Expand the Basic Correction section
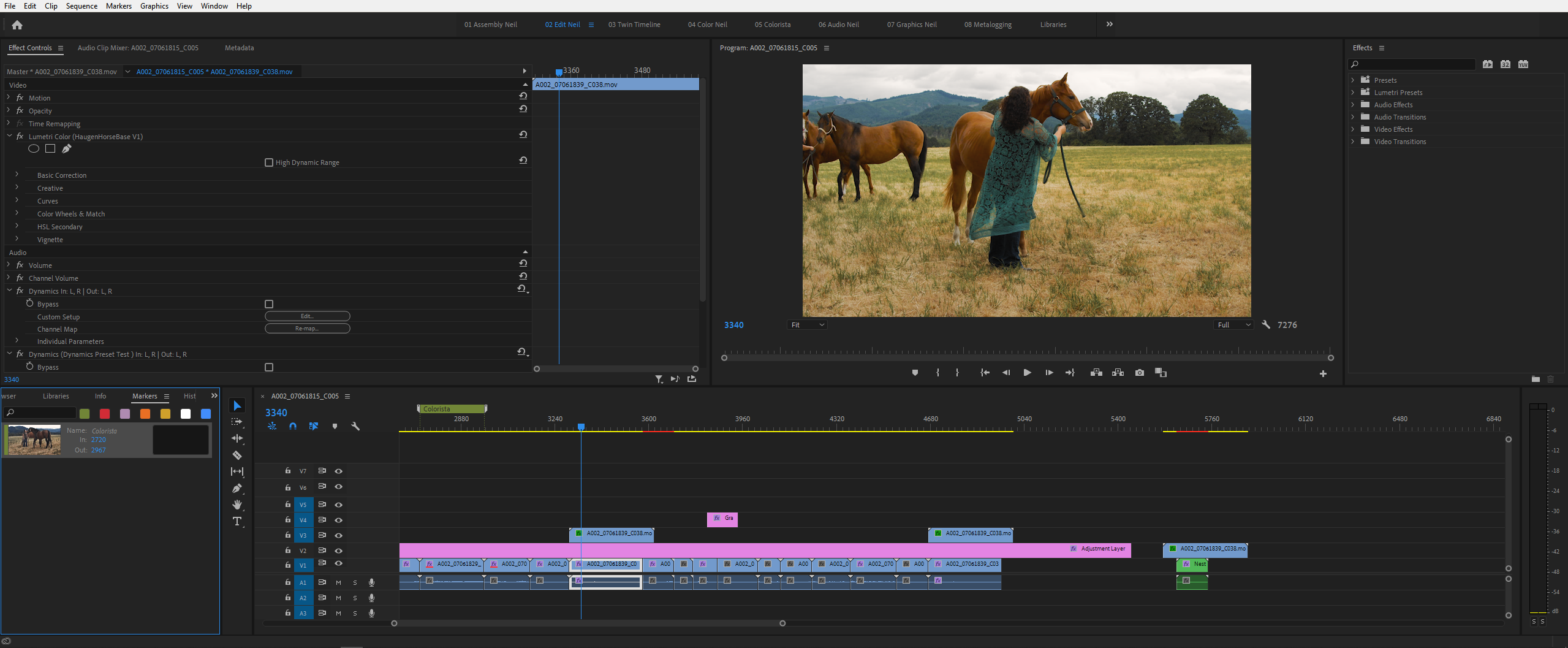 (x=16, y=175)
